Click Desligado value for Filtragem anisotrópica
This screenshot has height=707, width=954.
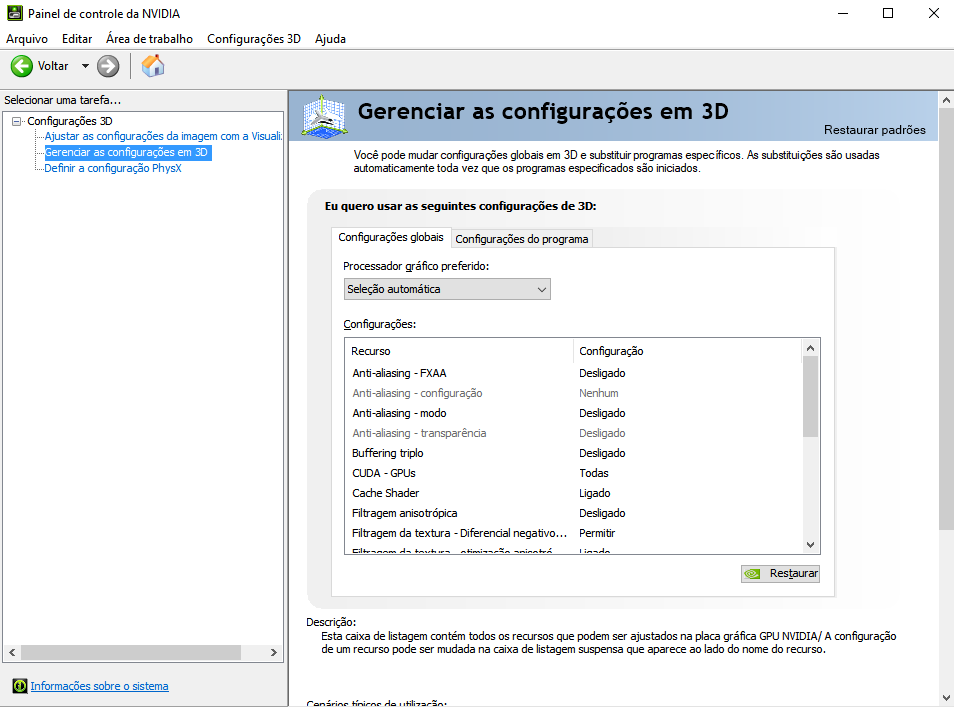pyautogui.click(x=602, y=514)
